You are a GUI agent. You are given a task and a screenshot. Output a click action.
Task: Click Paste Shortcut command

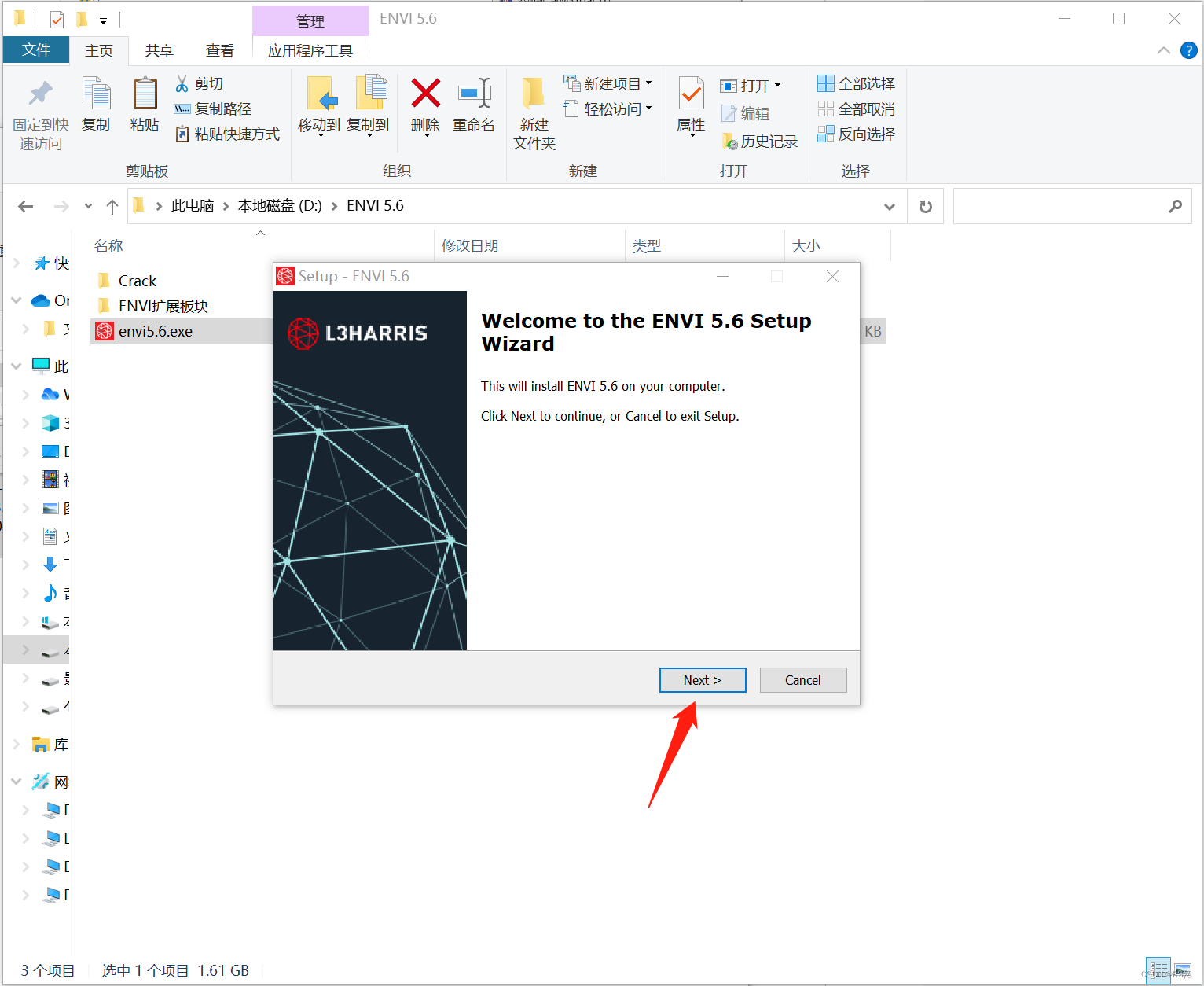point(227,134)
